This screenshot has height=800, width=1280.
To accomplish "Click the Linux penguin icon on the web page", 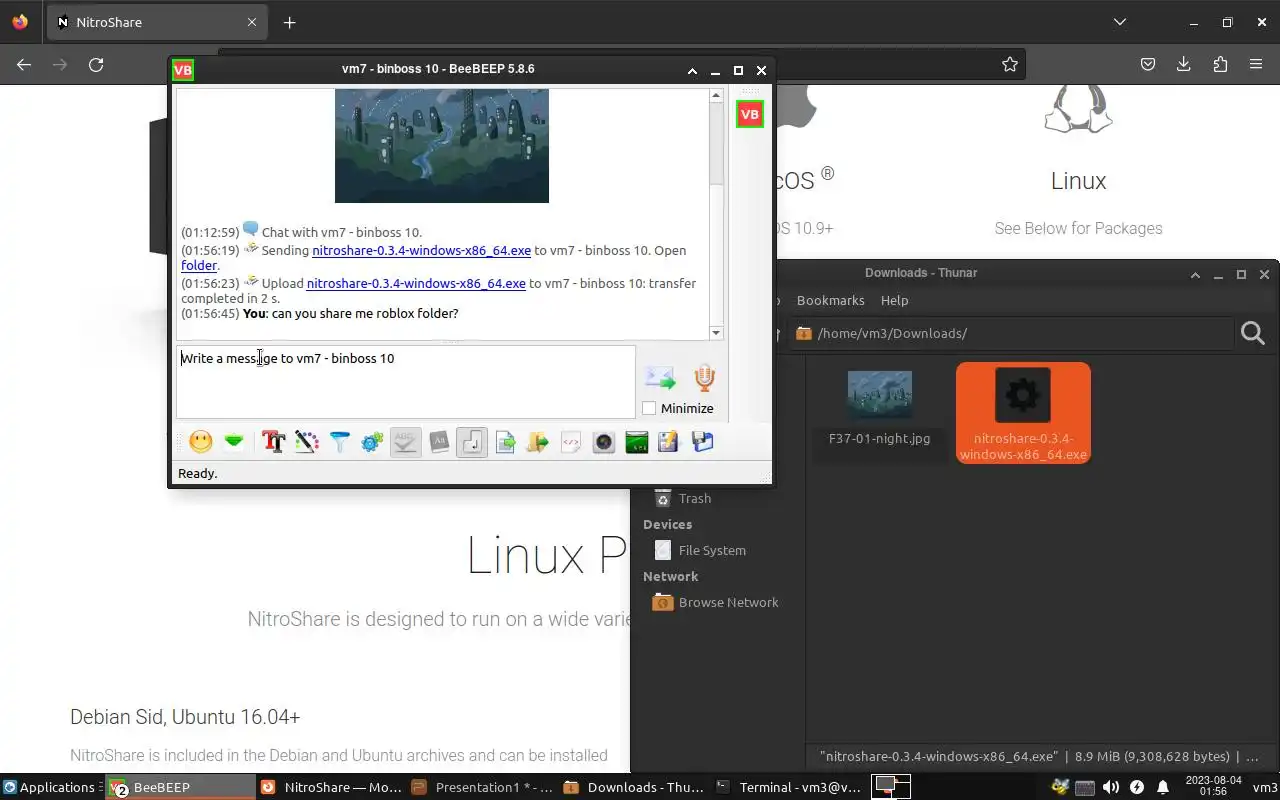I will click(x=1078, y=109).
